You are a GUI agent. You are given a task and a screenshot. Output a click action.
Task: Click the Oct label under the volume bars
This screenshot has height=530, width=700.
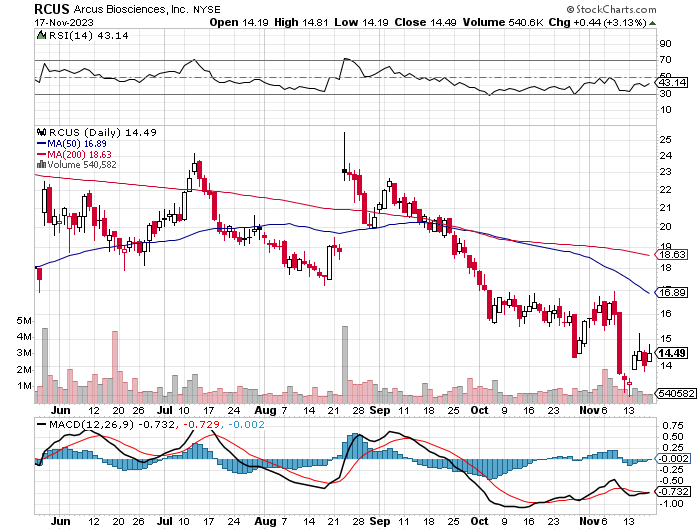pos(480,410)
